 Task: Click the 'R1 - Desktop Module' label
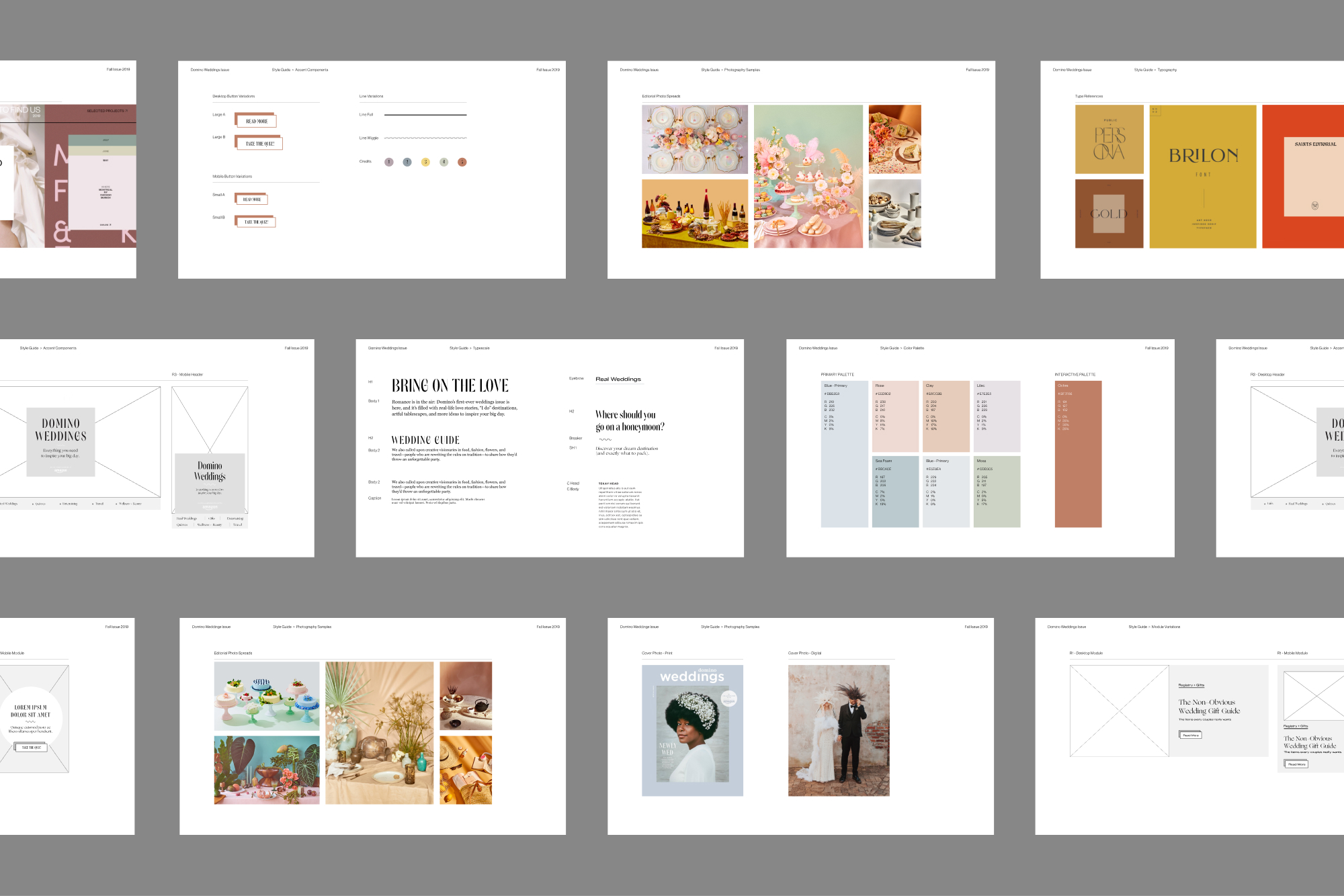click(x=1086, y=653)
